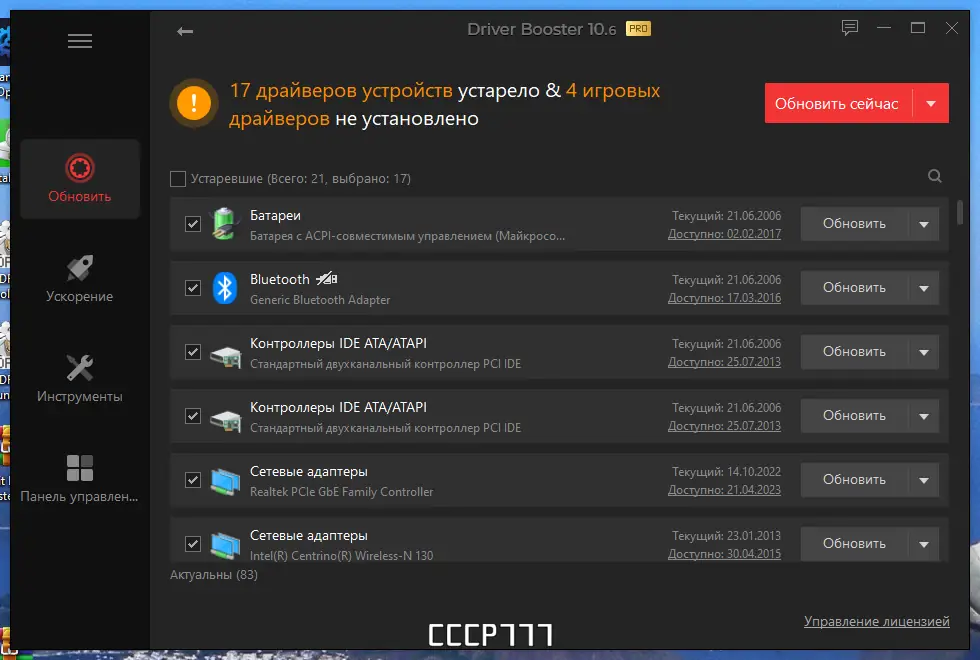Click the Realtek network adapter icon
This screenshot has height=660, width=980.
coord(226,482)
